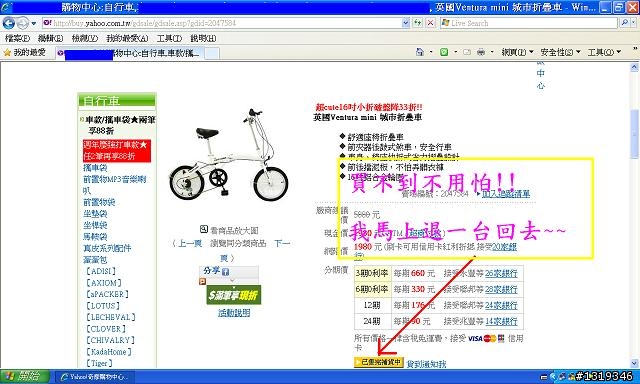Open the 24家銀行 link in 12期 row
640x384 pixels.
pos(501,305)
